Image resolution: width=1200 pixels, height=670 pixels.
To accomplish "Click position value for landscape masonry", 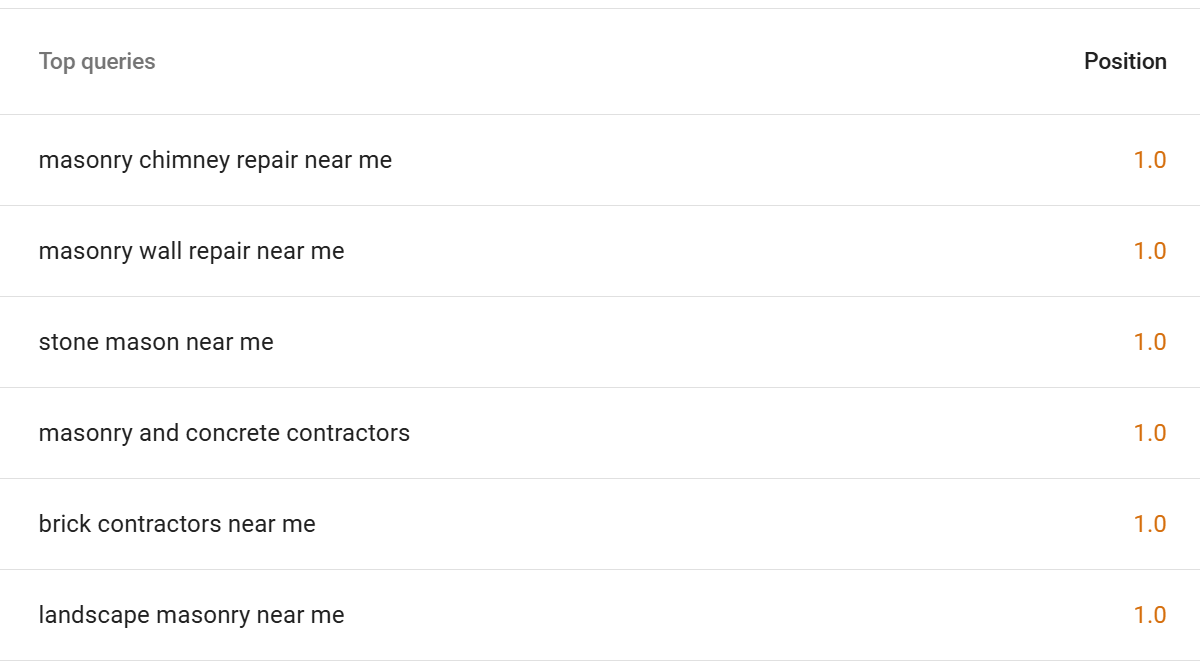I will coord(1149,615).
